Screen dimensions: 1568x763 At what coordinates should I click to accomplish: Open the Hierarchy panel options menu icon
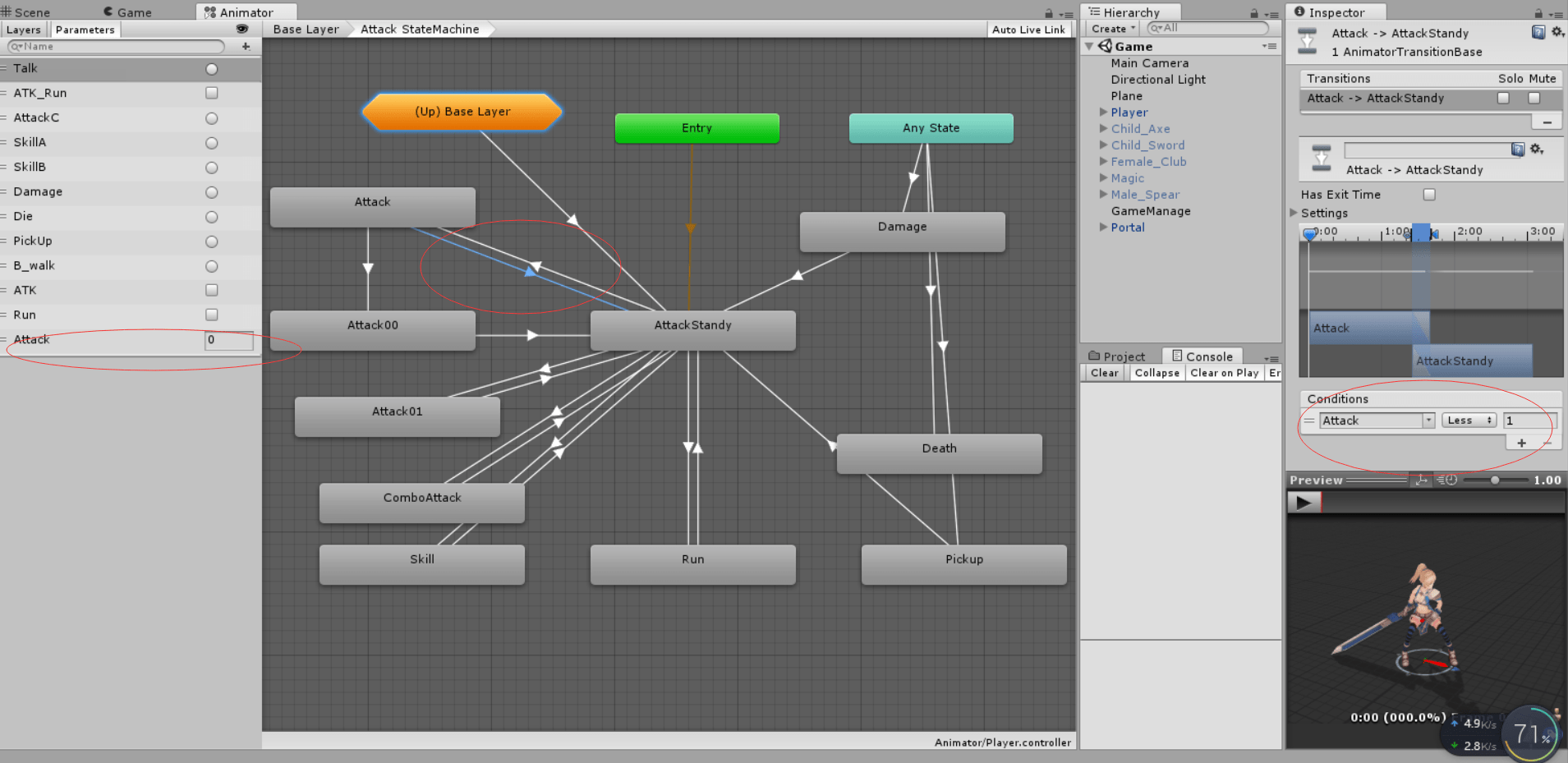(x=1271, y=14)
